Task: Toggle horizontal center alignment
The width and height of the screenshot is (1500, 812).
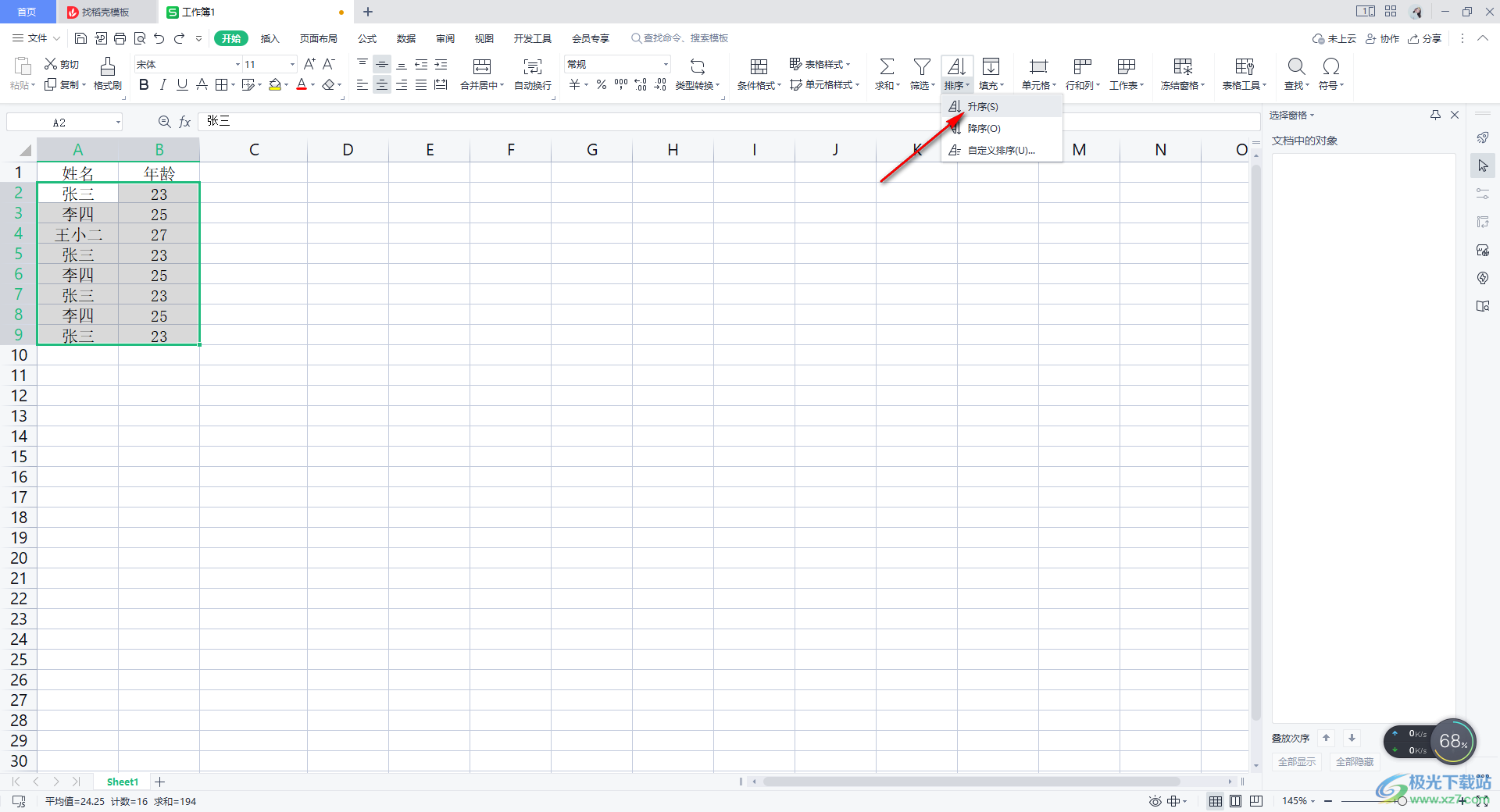Action: pos(382,84)
